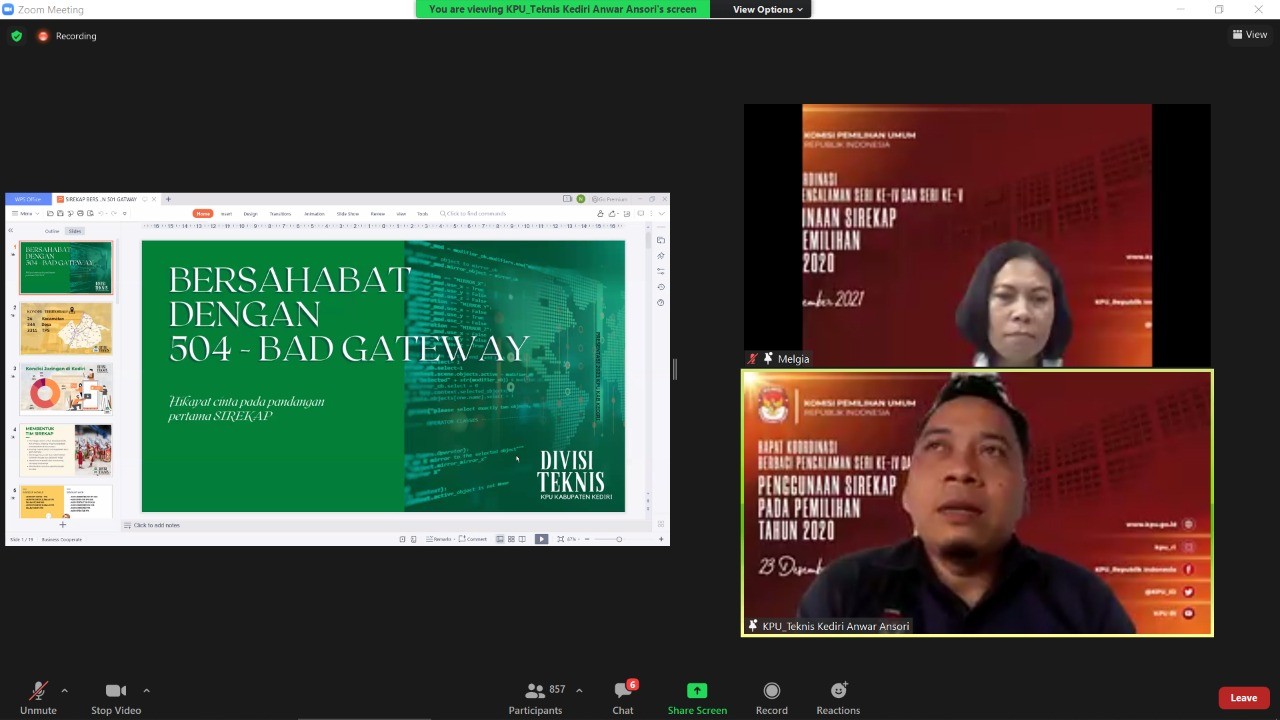Expand audio settings arrow beside Unmute
The height and width of the screenshot is (720, 1280).
point(65,690)
